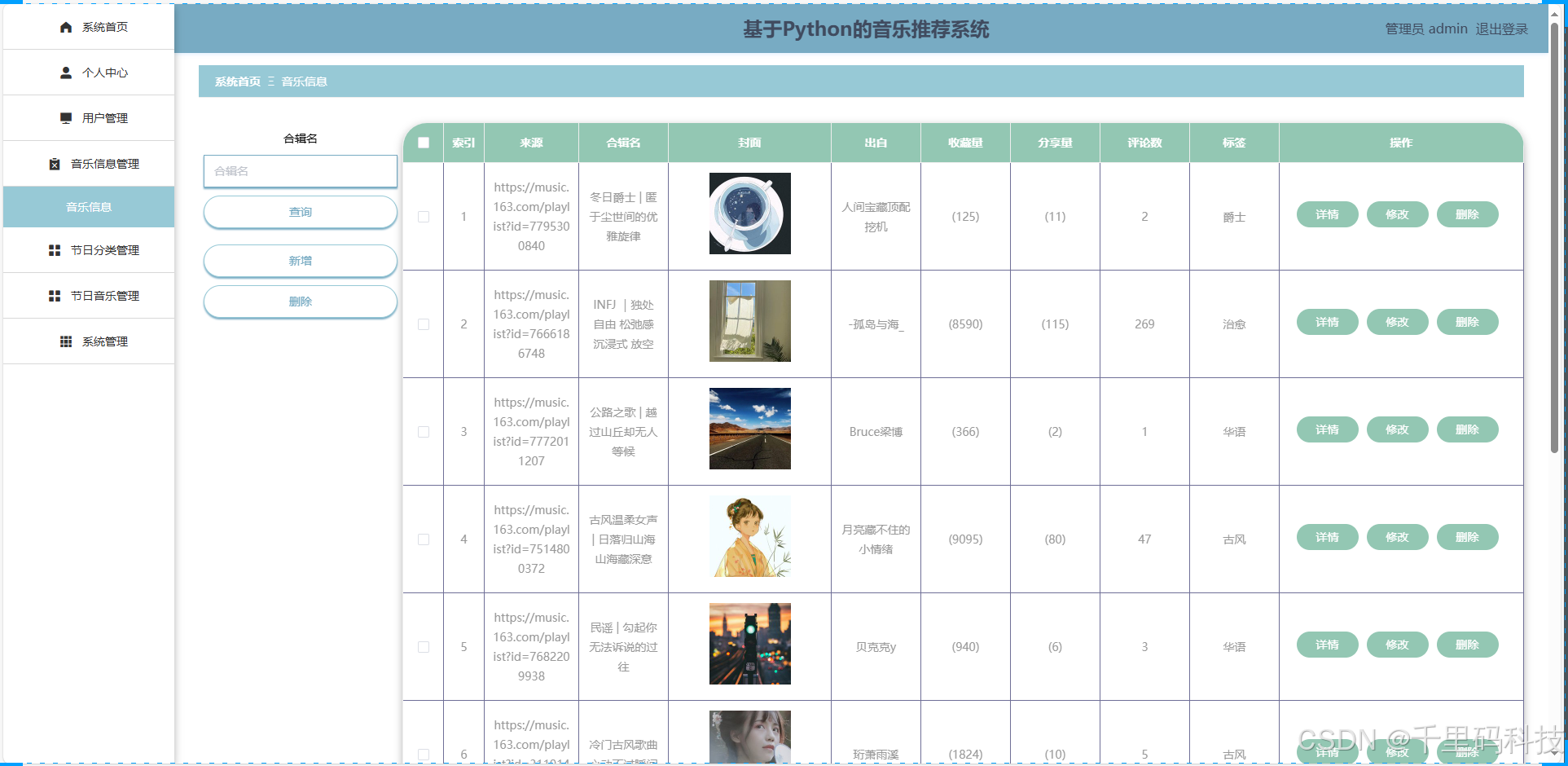Click the home icon beside 系统首页
The width and height of the screenshot is (1568, 766).
[x=66, y=27]
